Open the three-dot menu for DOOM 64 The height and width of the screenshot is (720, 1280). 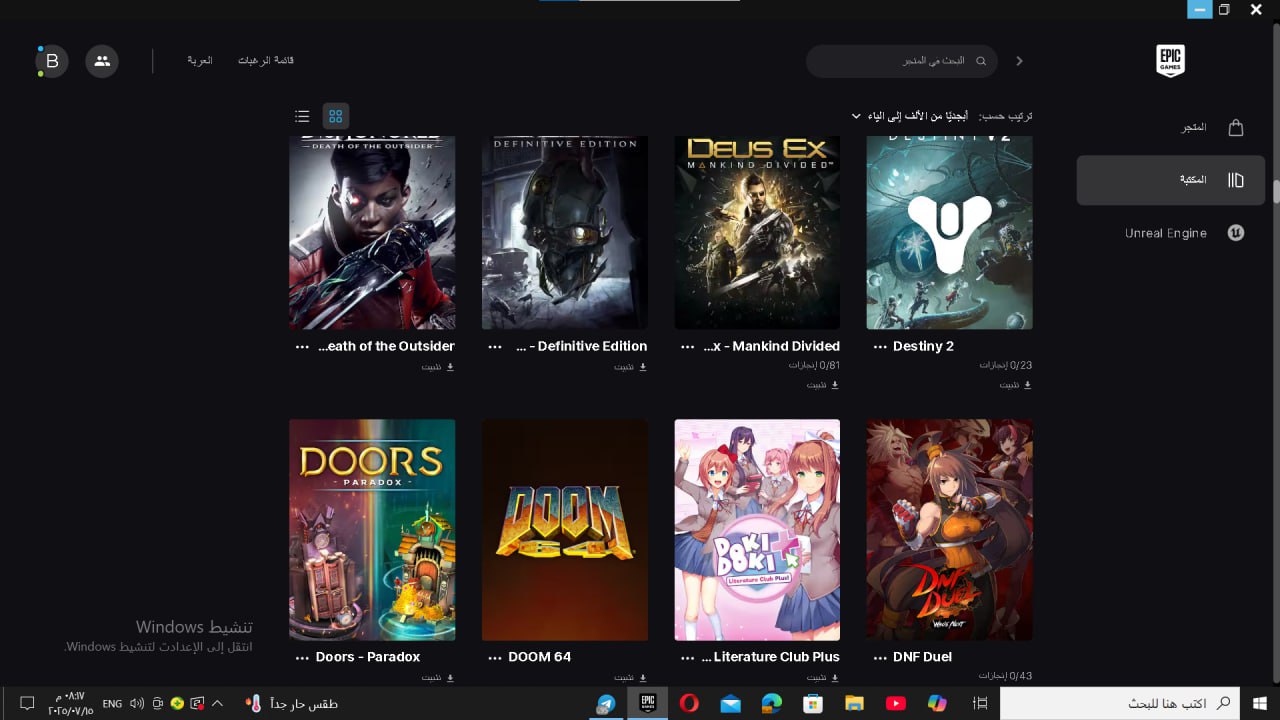click(495, 658)
